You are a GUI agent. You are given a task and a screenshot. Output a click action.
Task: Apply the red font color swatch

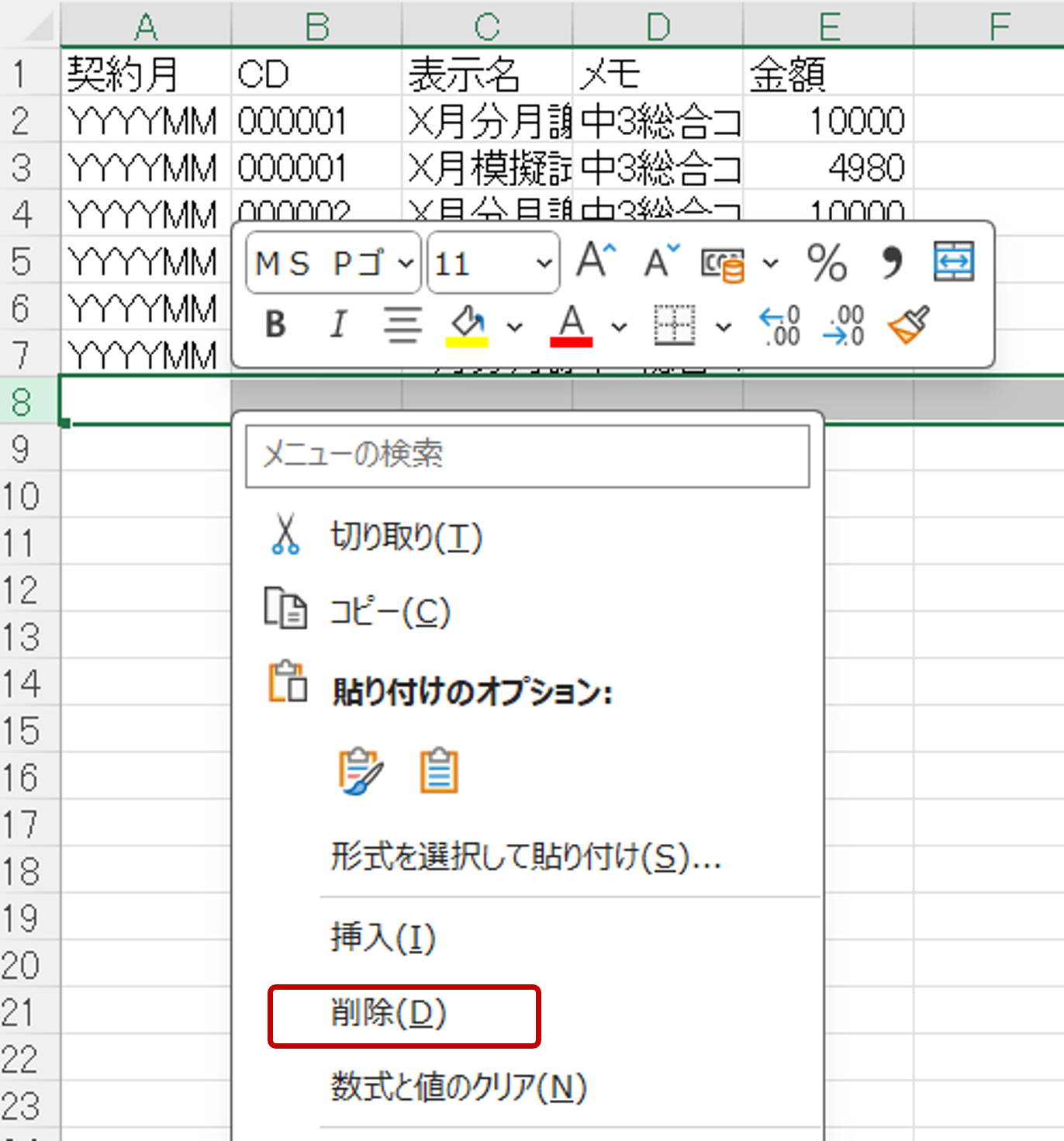point(571,325)
